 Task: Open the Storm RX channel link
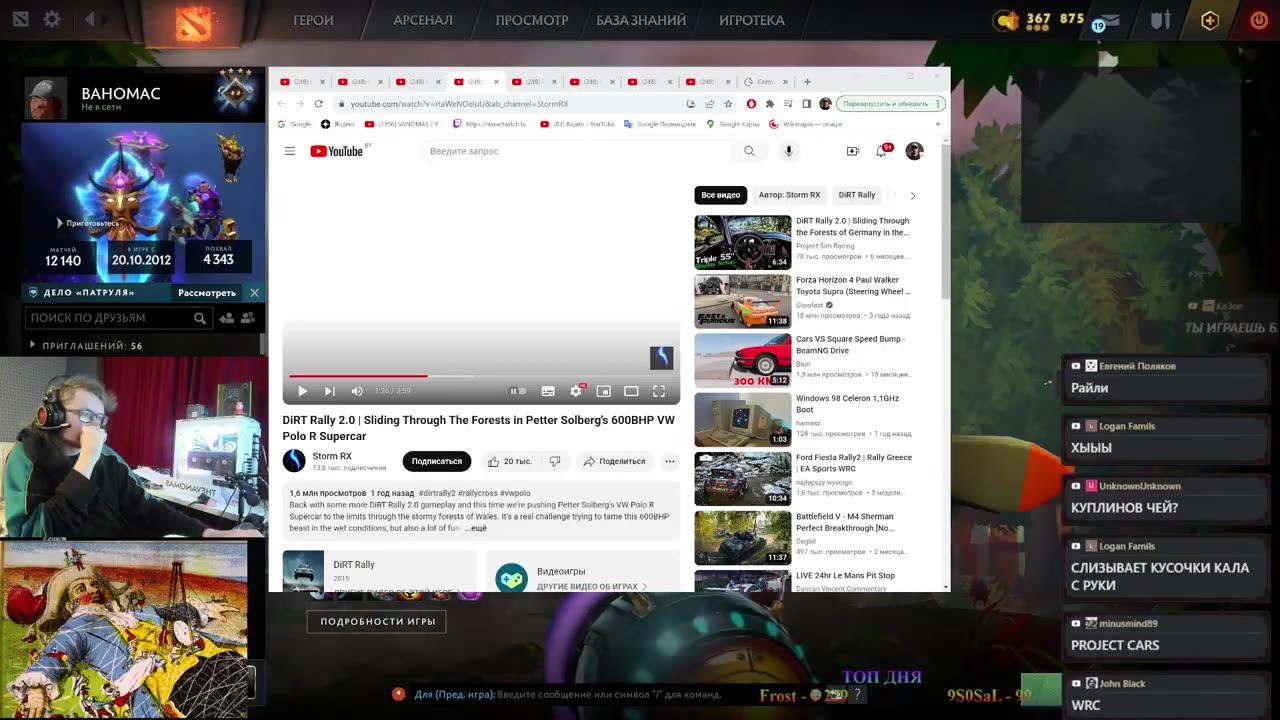[x=332, y=456]
